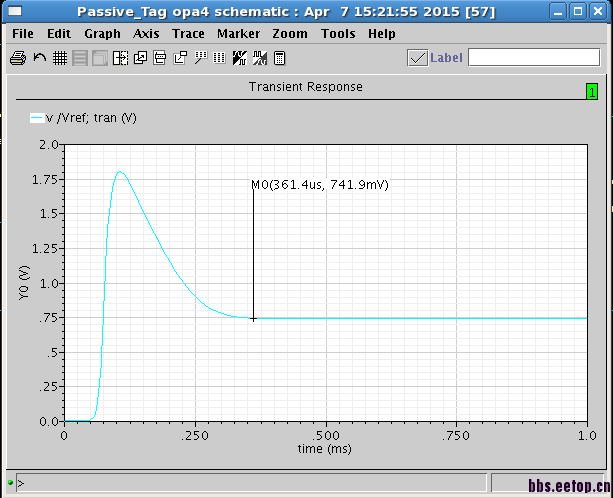Open the Axis menu

[x=146, y=34]
